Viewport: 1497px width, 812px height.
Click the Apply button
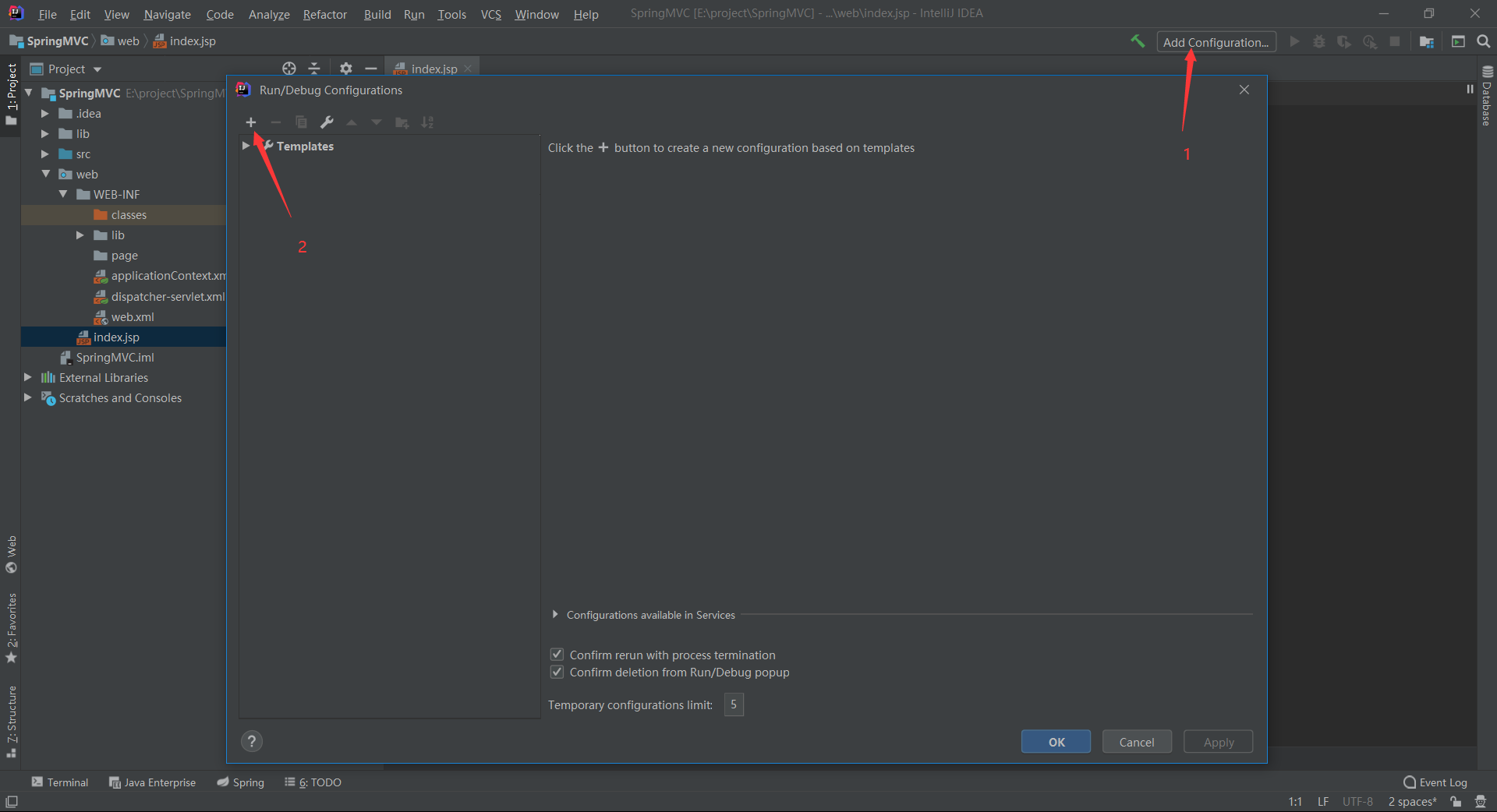click(x=1219, y=742)
